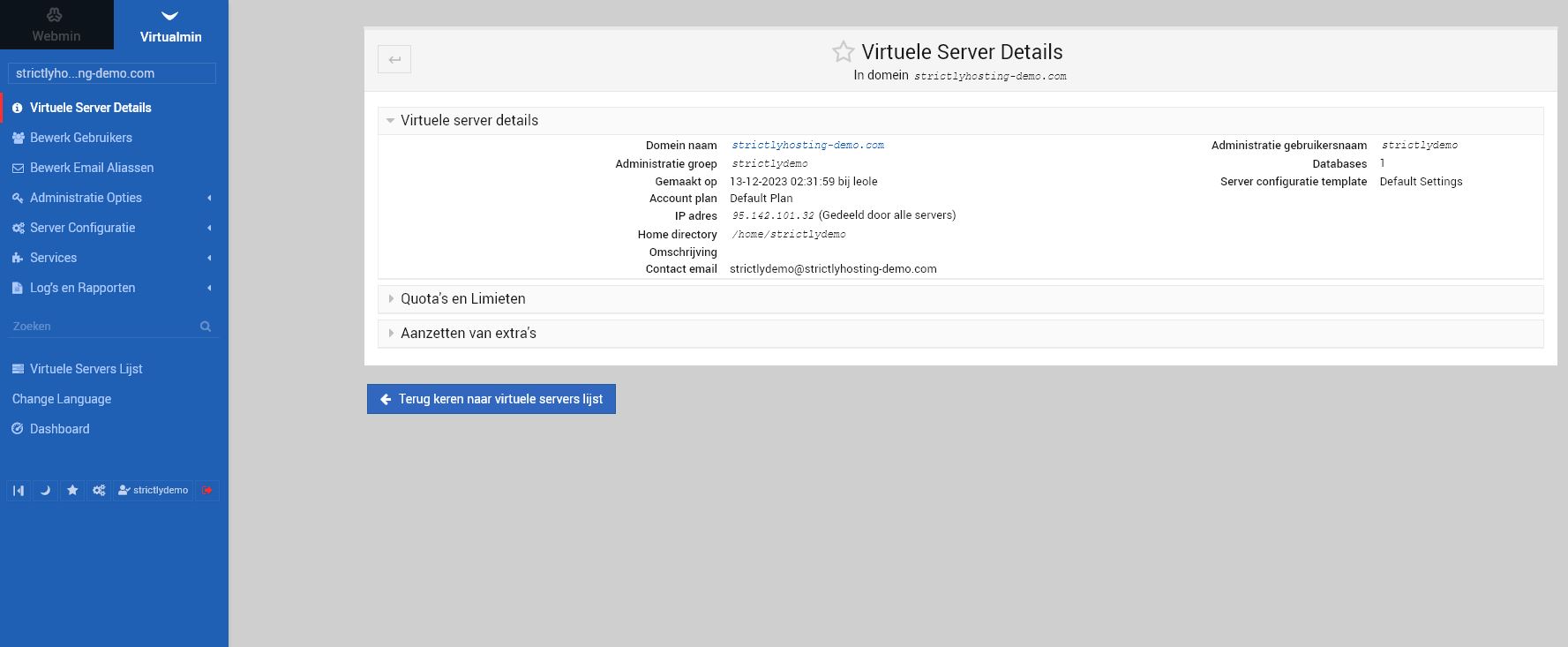Open the strictlyho...ng-demo.com domain selector
This screenshot has width=1568, height=647.
point(111,73)
